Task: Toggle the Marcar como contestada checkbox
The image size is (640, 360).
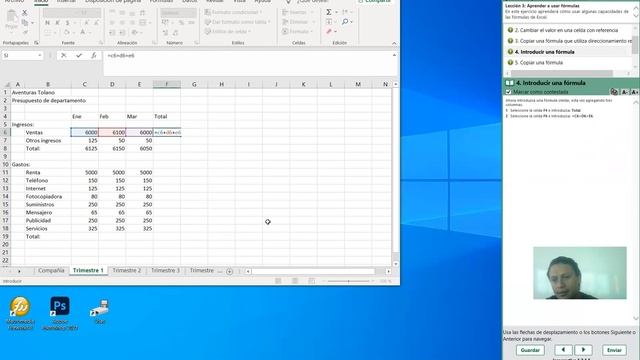Action: click(508, 92)
